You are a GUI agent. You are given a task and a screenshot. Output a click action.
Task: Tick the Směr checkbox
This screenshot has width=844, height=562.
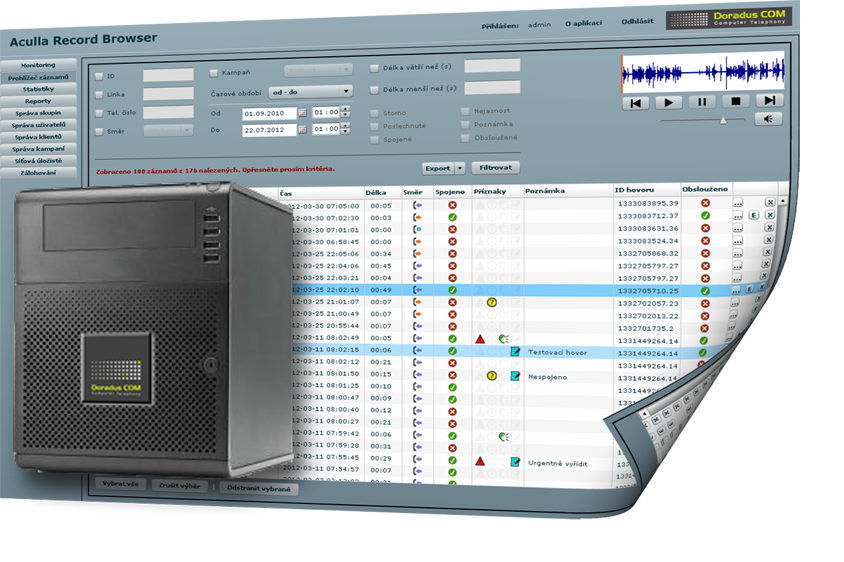tap(99, 131)
